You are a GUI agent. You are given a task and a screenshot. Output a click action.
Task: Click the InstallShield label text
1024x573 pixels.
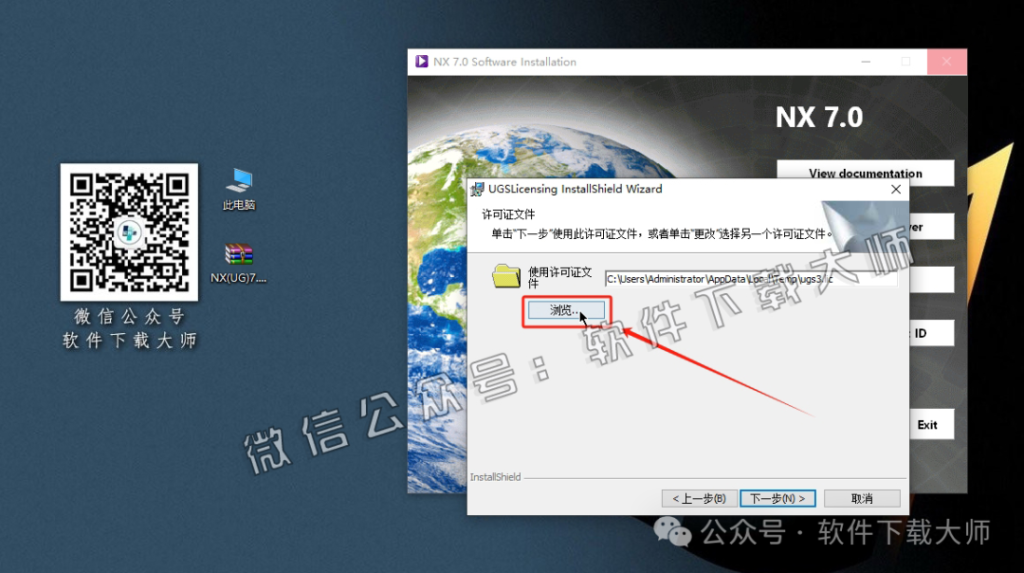pos(495,477)
